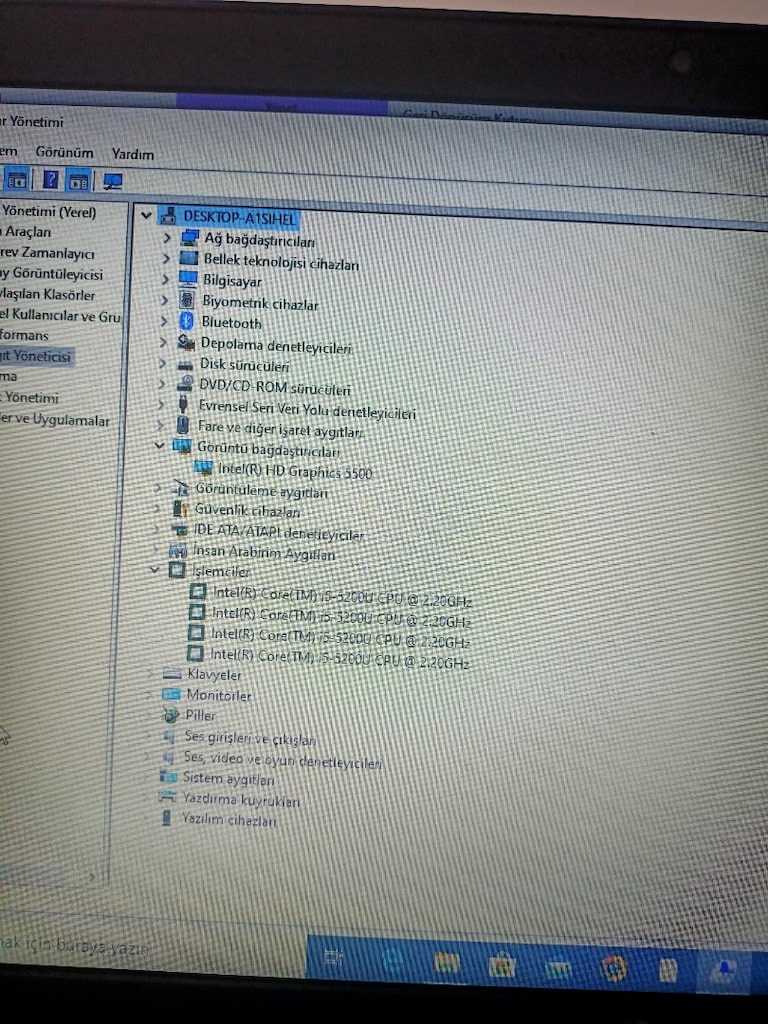Viewport: 768px width, 1024px height.
Task: Click the Monitörler monitor icon
Action: click(171, 694)
